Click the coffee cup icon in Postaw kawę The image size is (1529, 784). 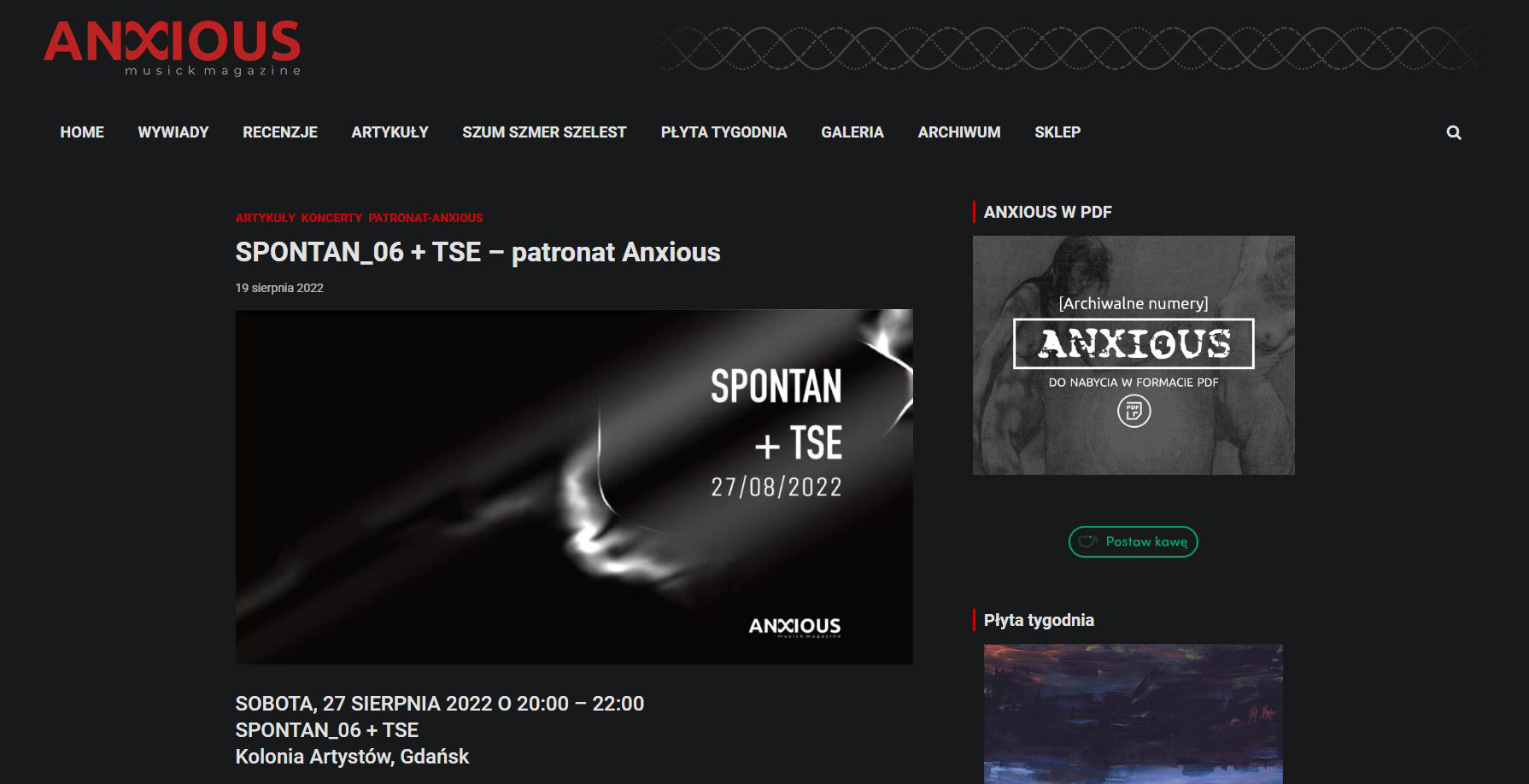click(x=1087, y=541)
